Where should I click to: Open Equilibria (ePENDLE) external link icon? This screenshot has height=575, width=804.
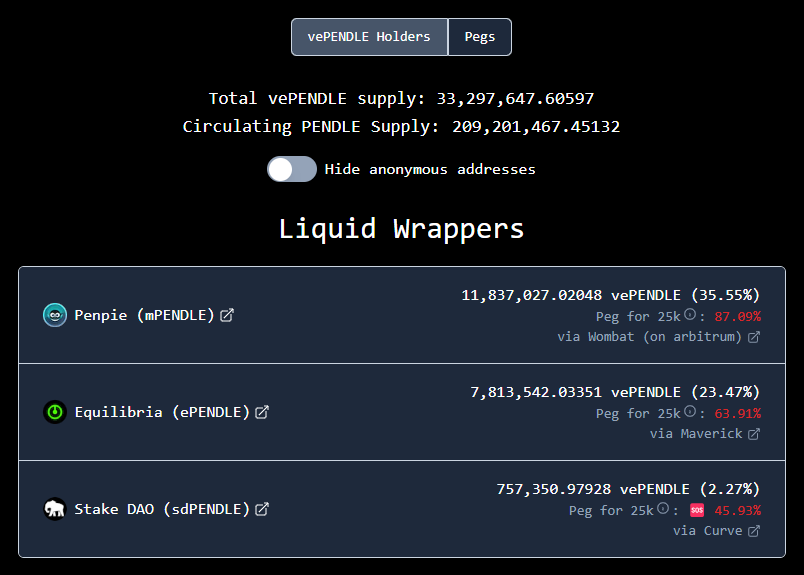[x=262, y=412]
